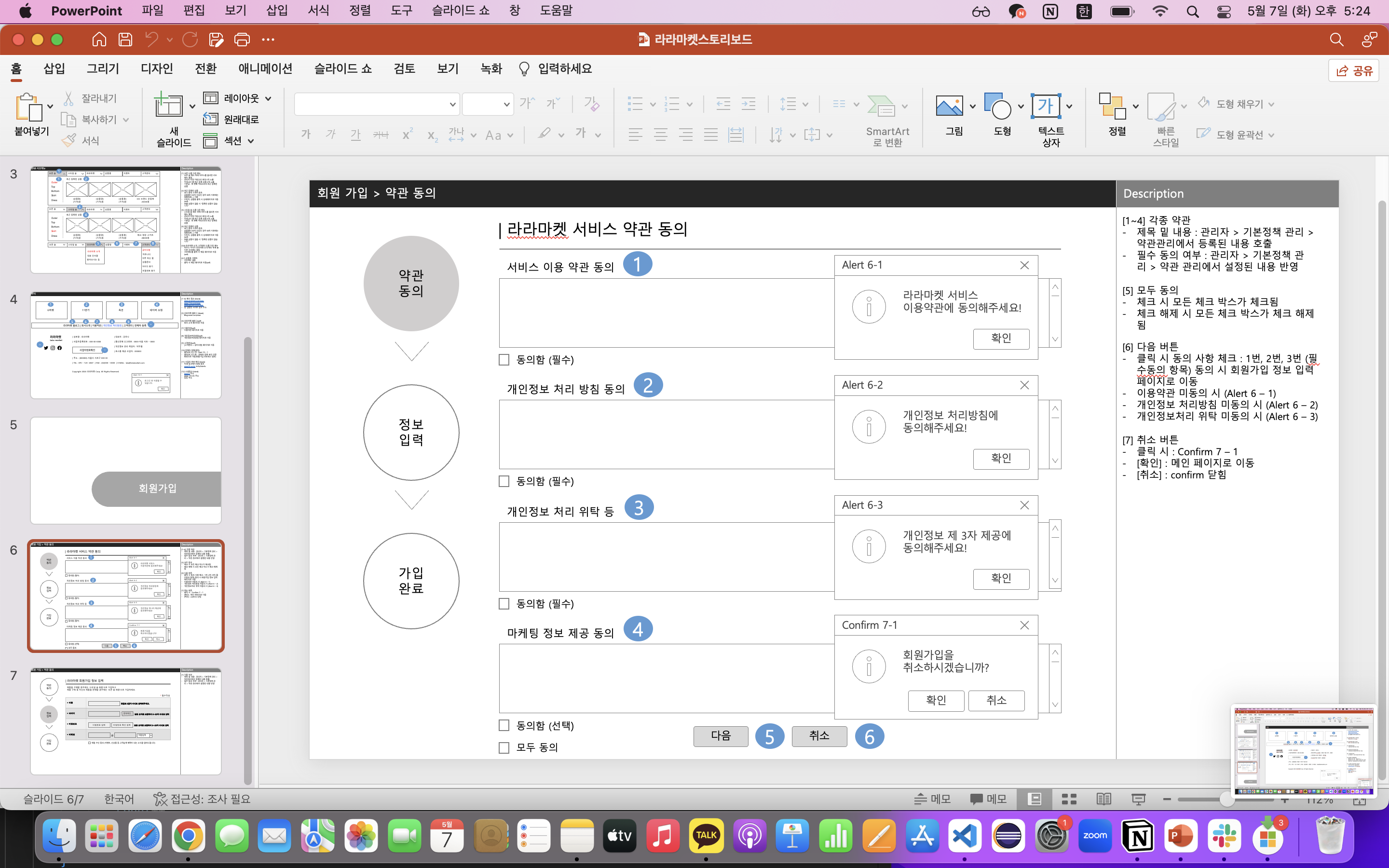Switch to slide sorter grid view

point(1069,799)
